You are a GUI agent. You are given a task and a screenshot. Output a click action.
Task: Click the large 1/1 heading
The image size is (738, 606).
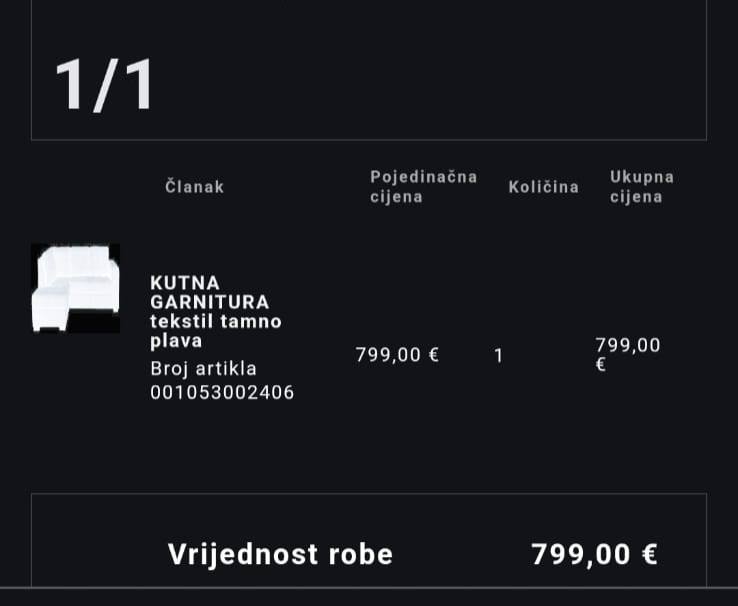pyautogui.click(x=104, y=85)
